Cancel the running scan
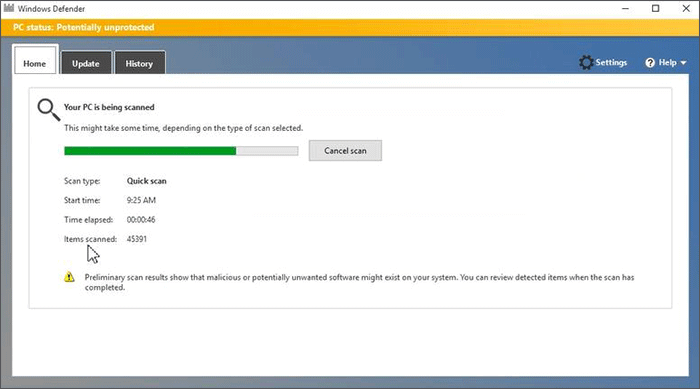700x389 pixels. click(345, 151)
